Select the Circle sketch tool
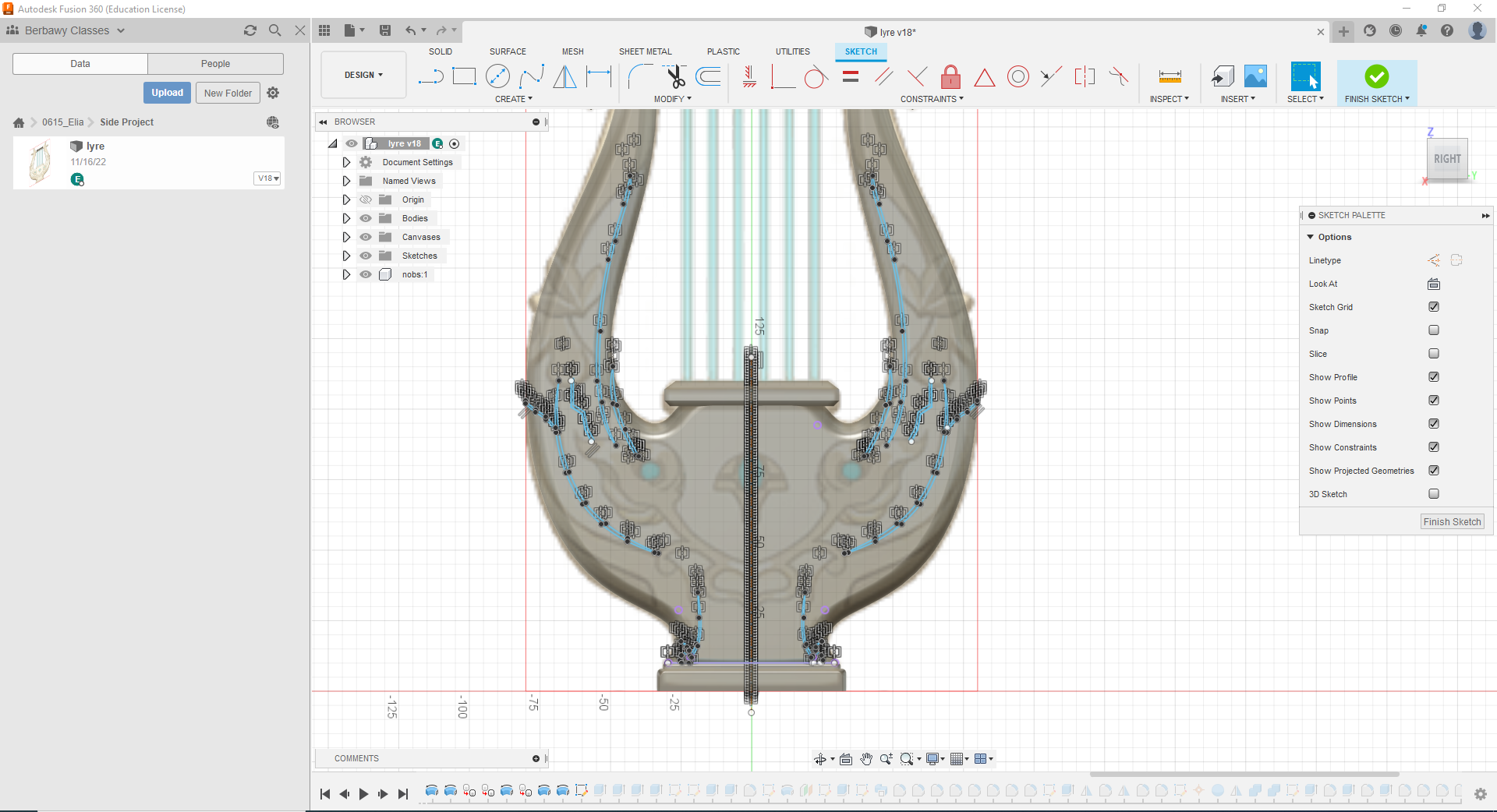This screenshot has width=1497, height=812. point(497,76)
